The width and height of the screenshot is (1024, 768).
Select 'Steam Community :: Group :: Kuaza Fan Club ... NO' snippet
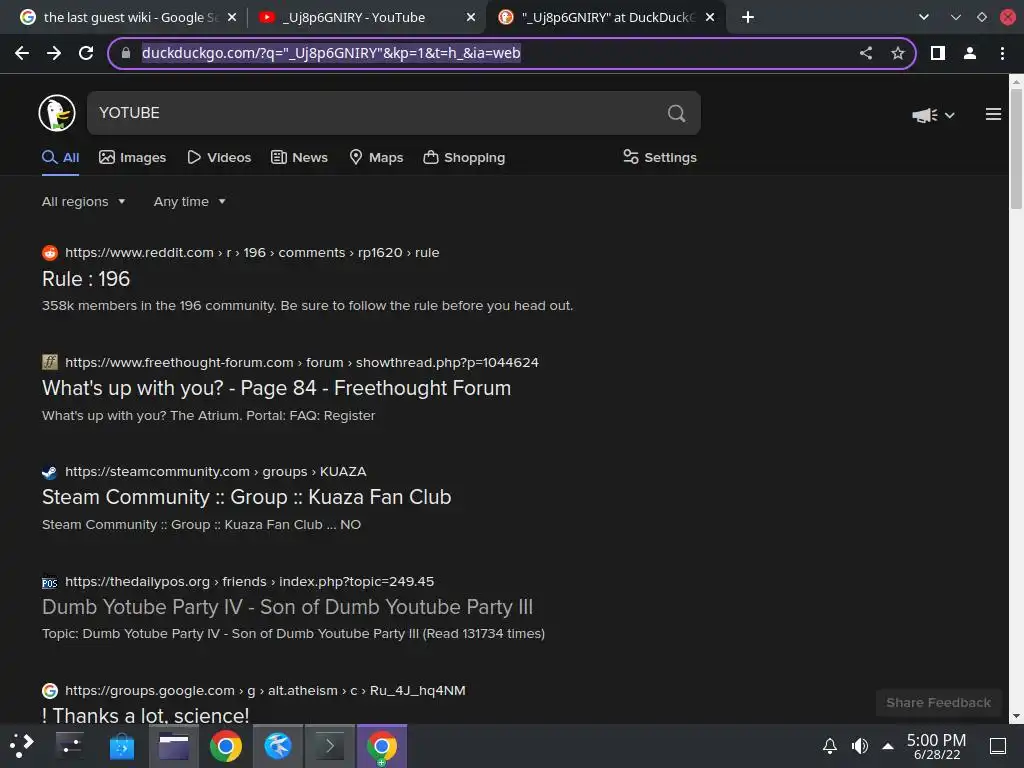pos(201,525)
